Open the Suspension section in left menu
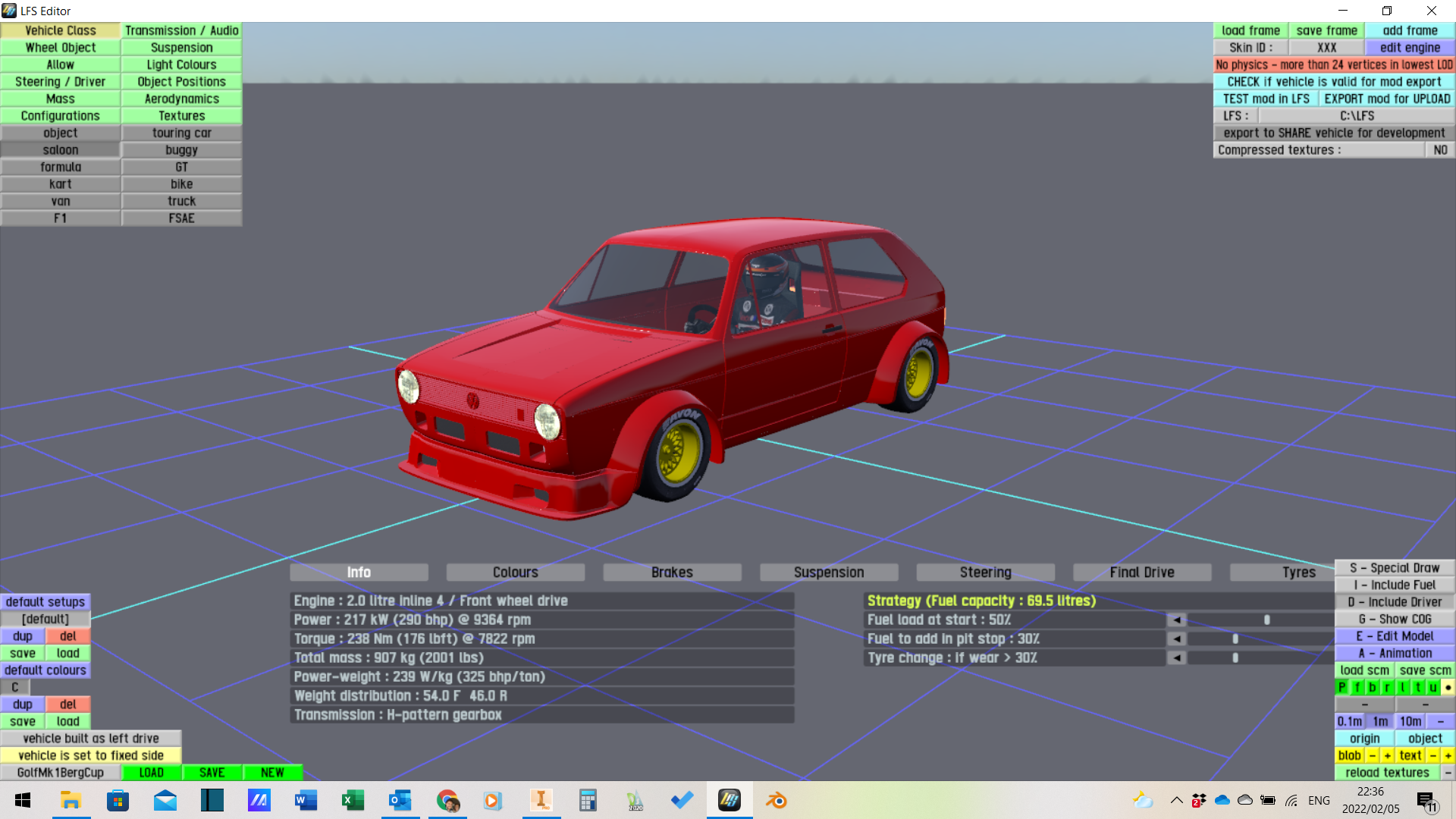 181,47
